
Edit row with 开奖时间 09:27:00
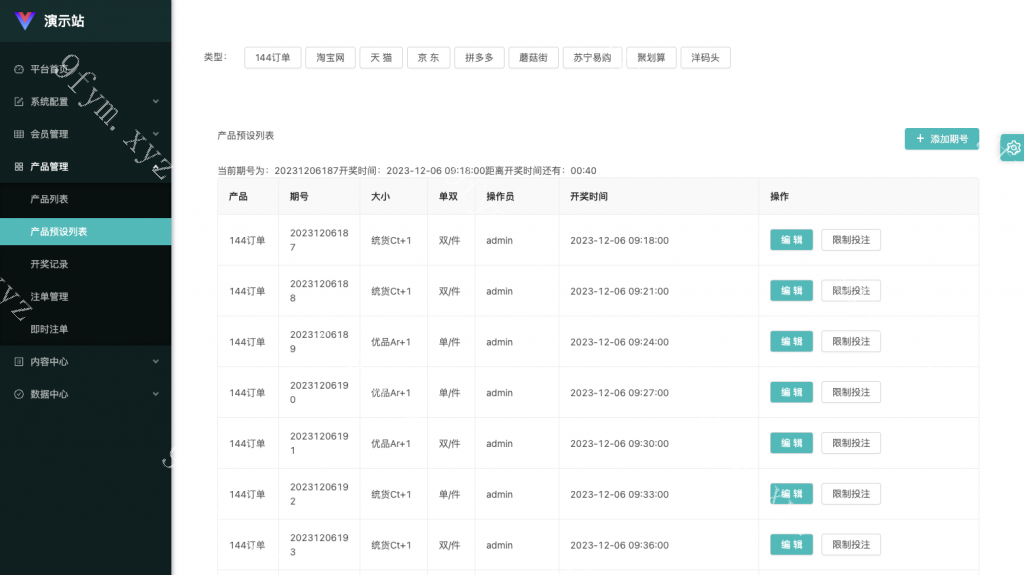pos(792,392)
